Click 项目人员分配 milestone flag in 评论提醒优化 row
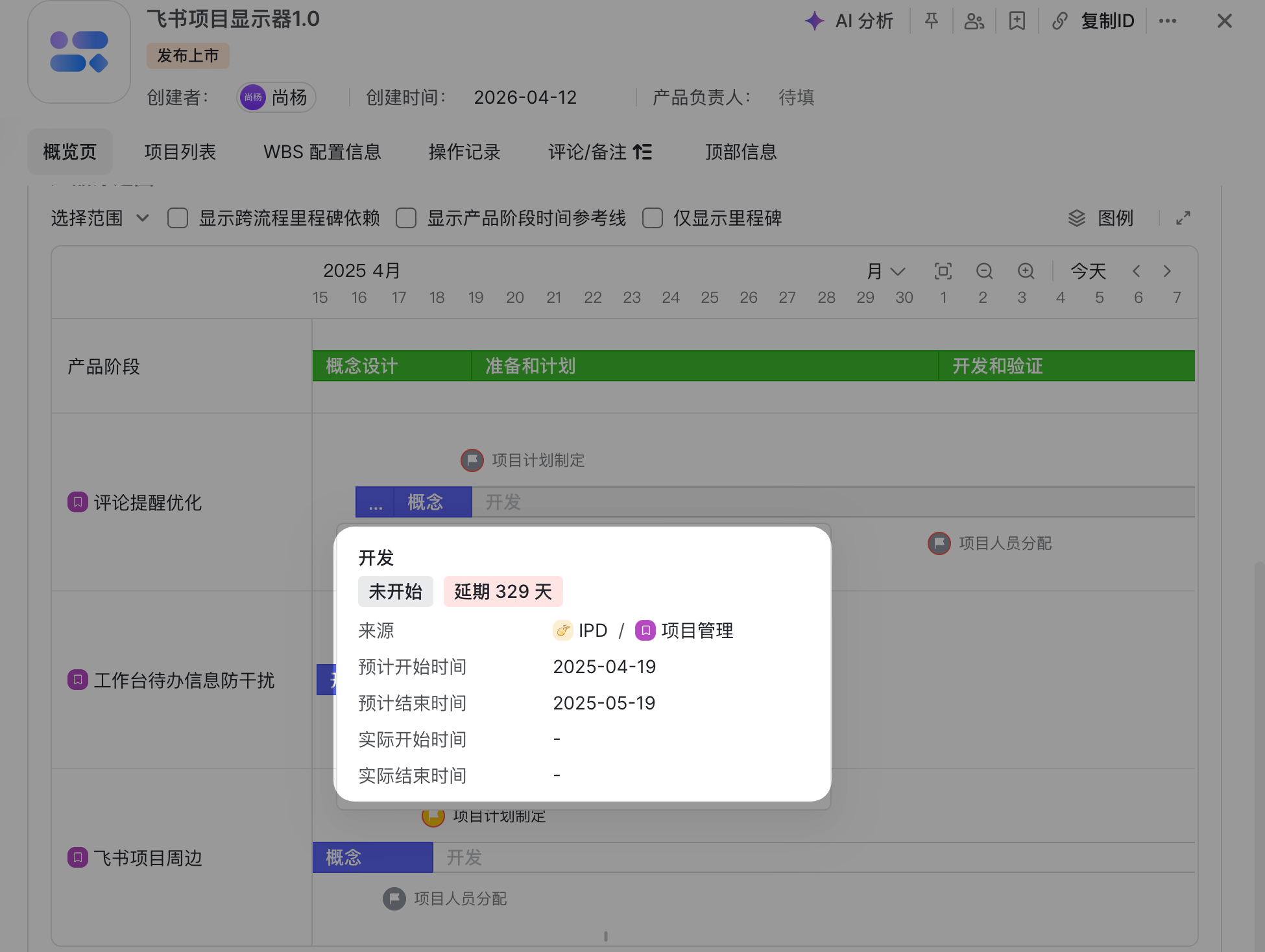Image resolution: width=1265 pixels, height=952 pixels. (939, 543)
